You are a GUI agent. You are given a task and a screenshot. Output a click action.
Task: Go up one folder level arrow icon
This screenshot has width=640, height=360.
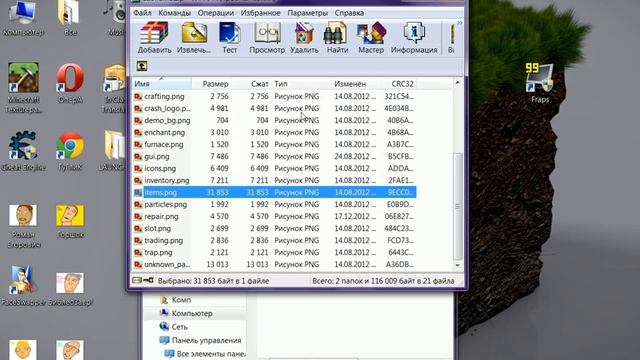pos(142,66)
